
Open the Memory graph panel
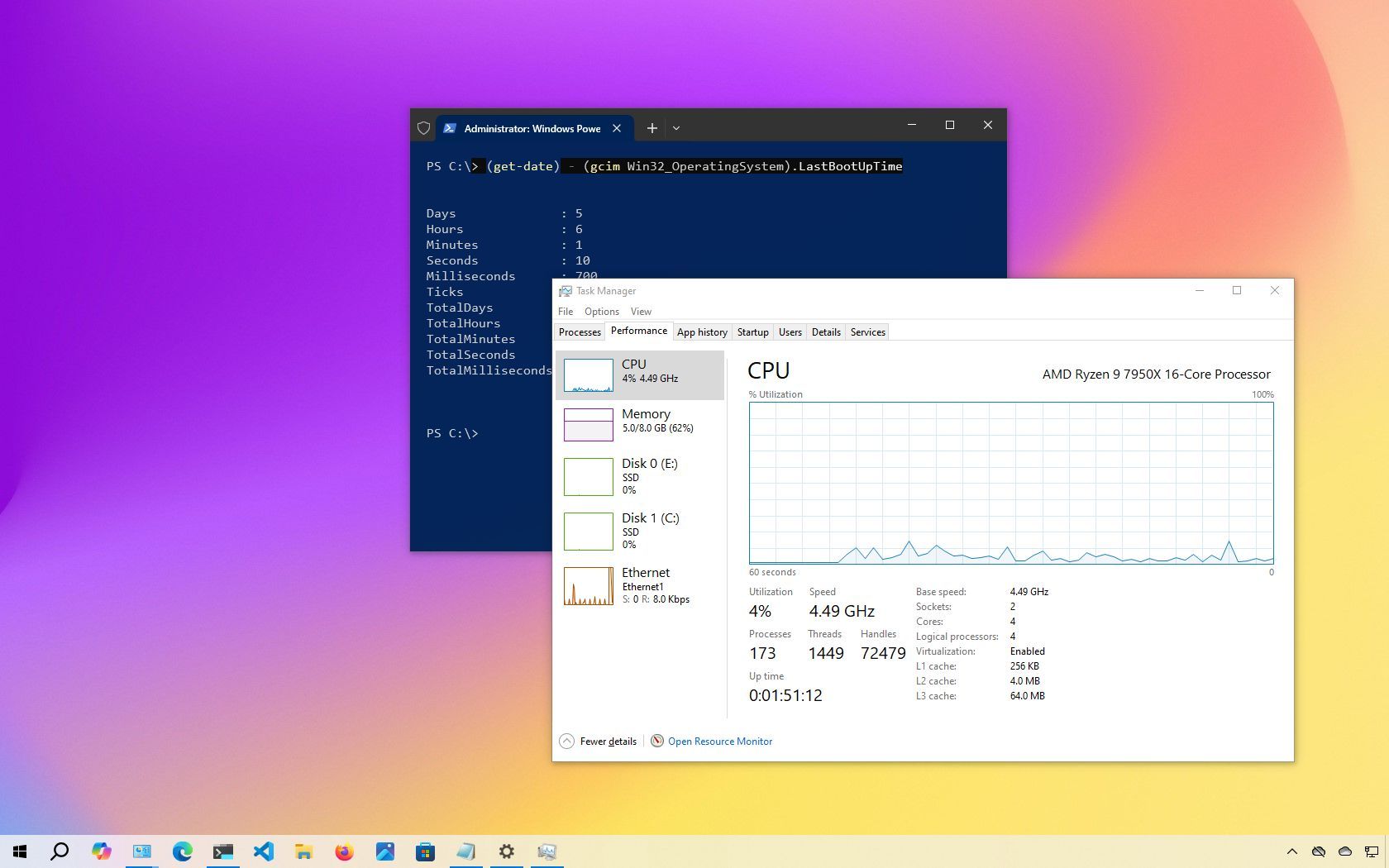[x=641, y=424]
